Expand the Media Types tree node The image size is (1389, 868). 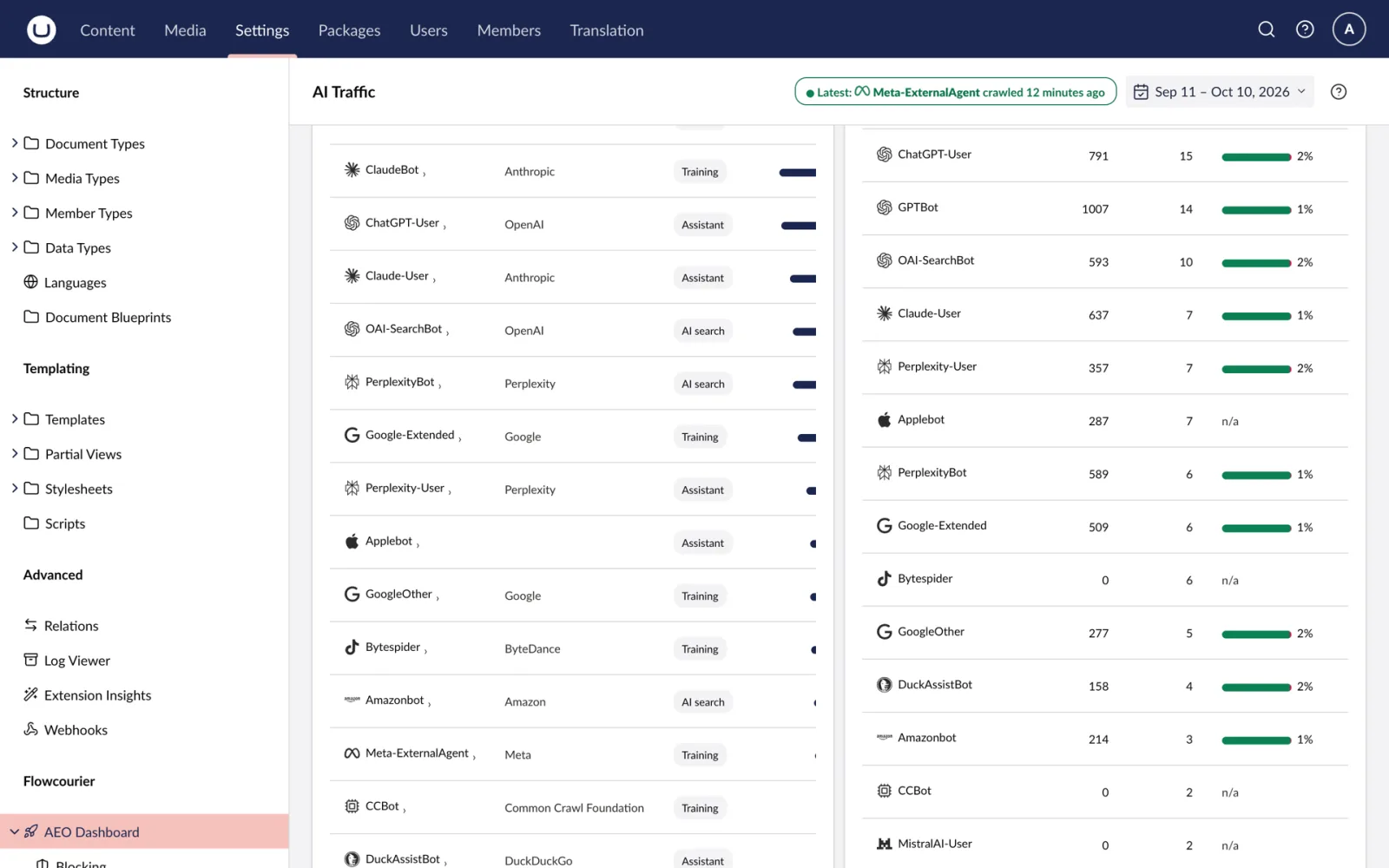coord(14,178)
